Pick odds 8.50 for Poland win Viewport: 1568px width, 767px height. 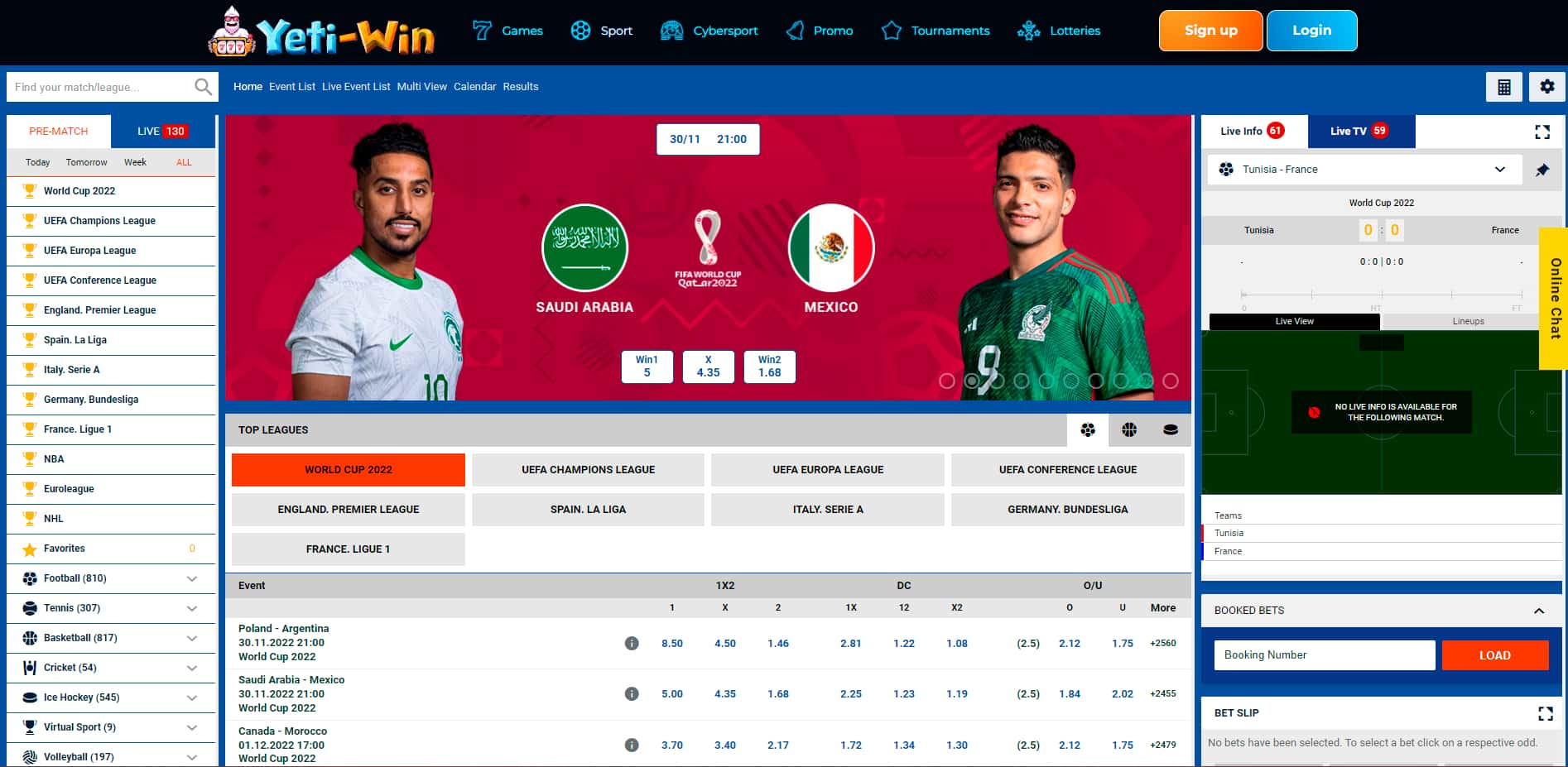click(x=672, y=643)
